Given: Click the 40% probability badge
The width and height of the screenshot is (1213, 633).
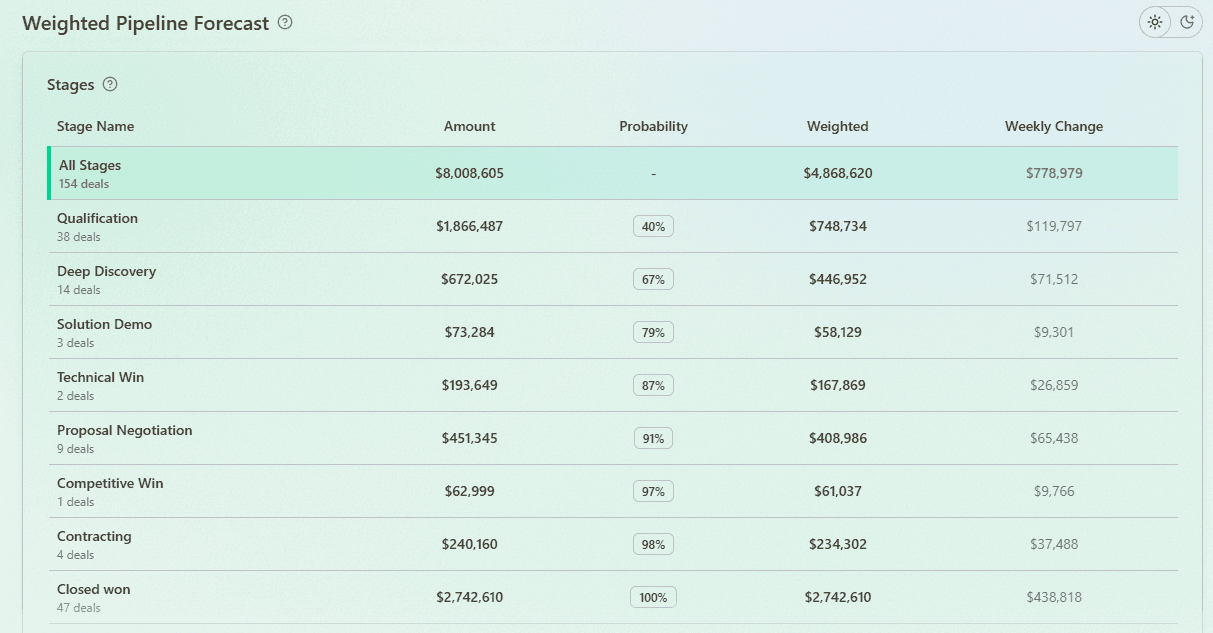Looking at the screenshot, I should [653, 226].
